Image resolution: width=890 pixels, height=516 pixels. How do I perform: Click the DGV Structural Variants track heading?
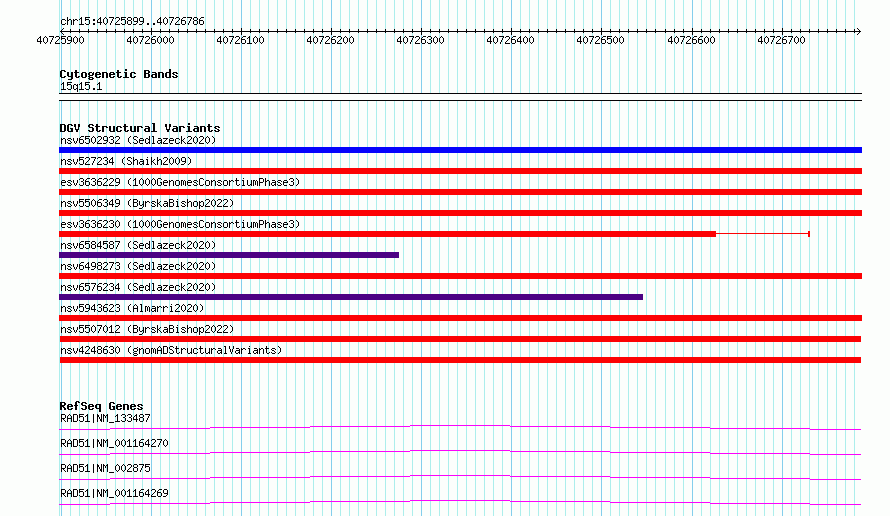pyautogui.click(x=140, y=128)
